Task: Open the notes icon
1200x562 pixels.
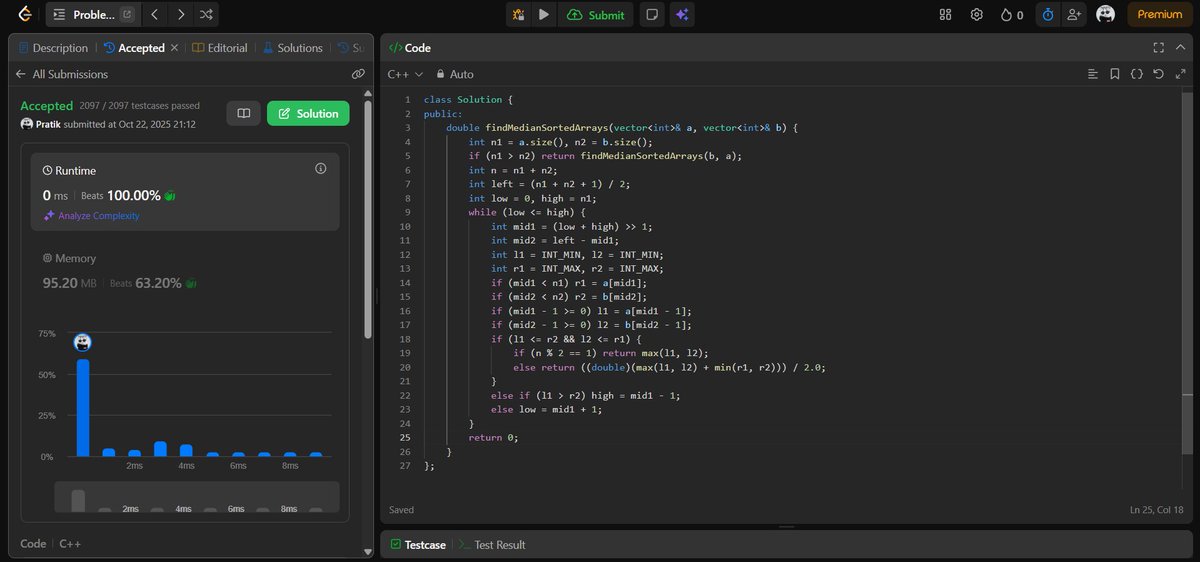Action: (652, 14)
